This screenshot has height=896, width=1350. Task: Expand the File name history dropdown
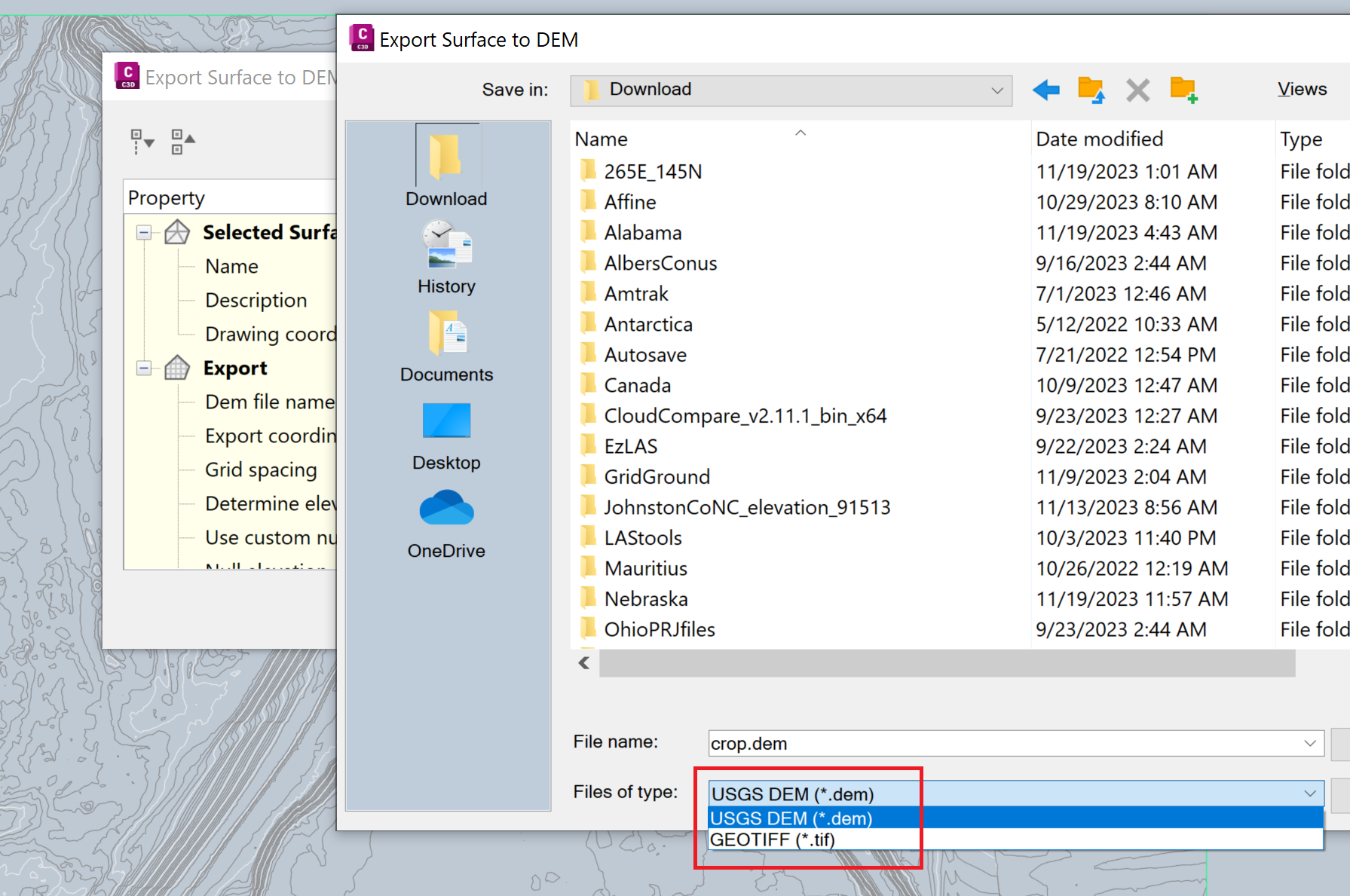[x=1310, y=743]
